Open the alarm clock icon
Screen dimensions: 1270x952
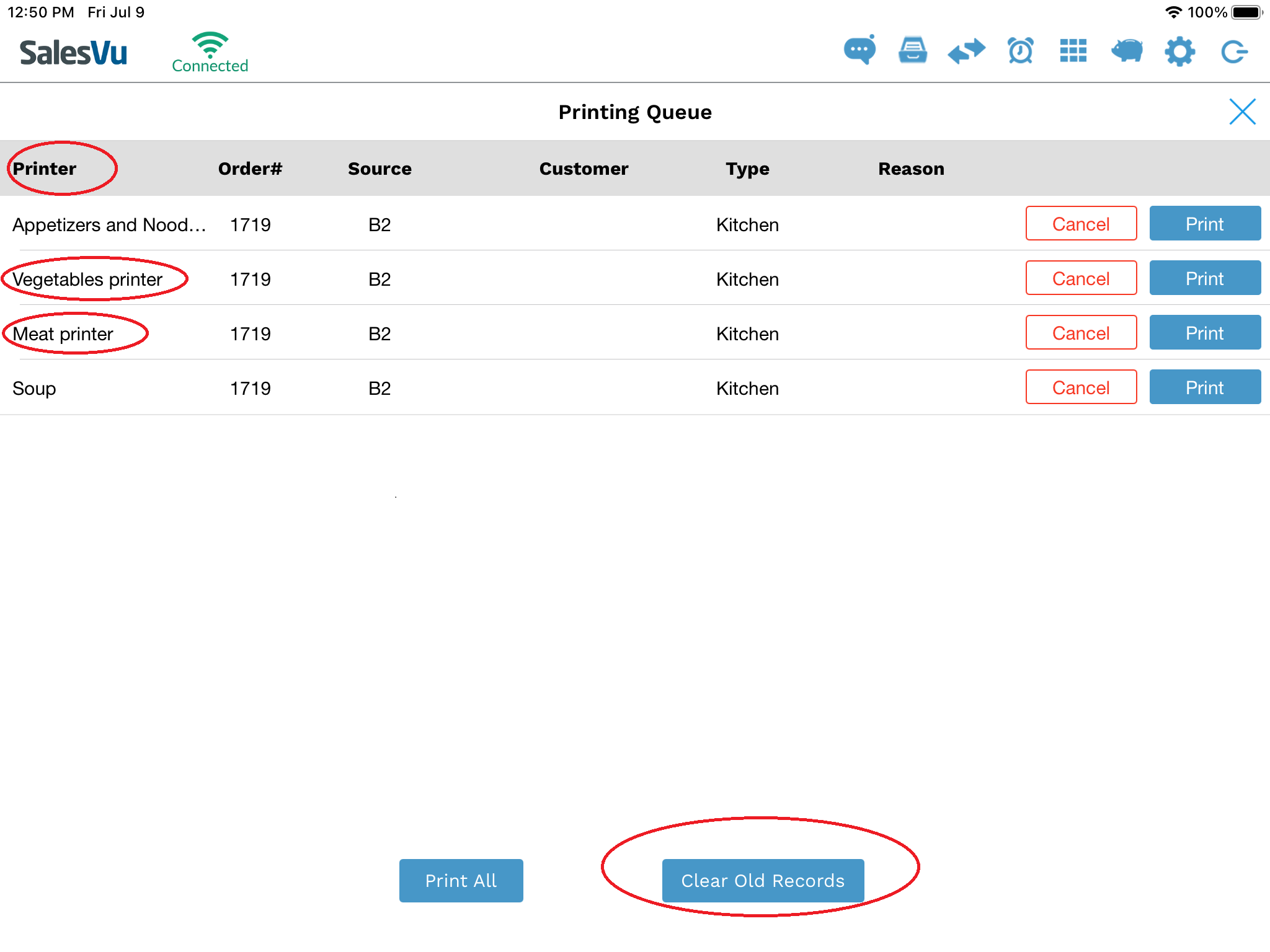coord(1020,51)
